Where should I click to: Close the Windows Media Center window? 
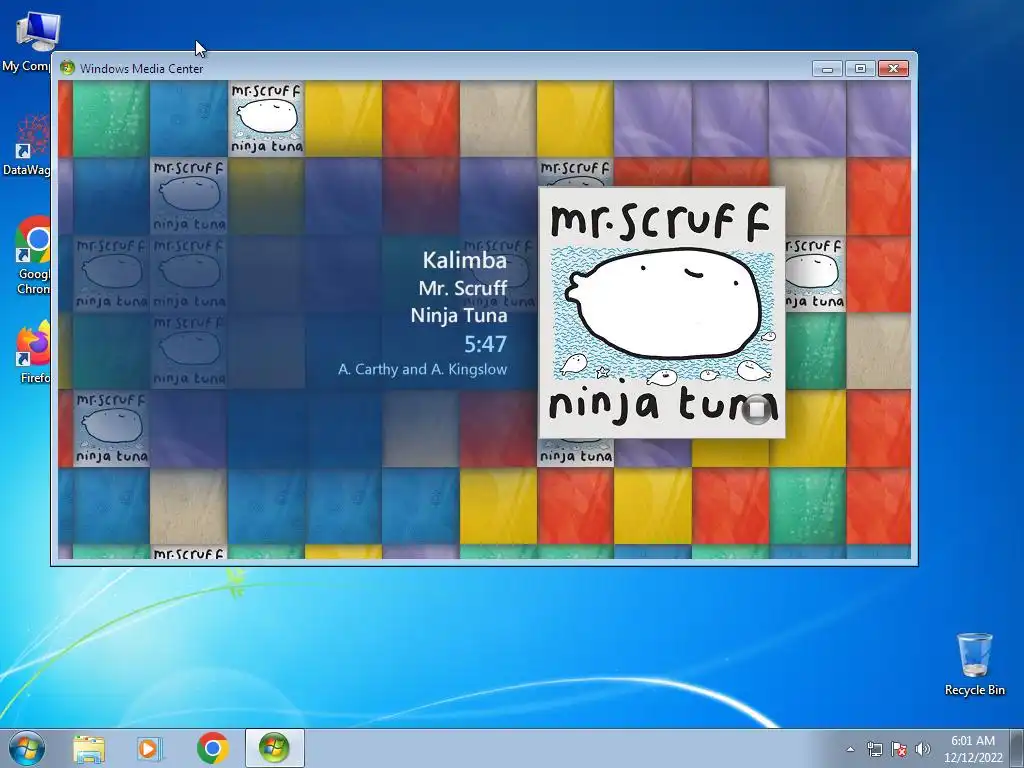(893, 69)
